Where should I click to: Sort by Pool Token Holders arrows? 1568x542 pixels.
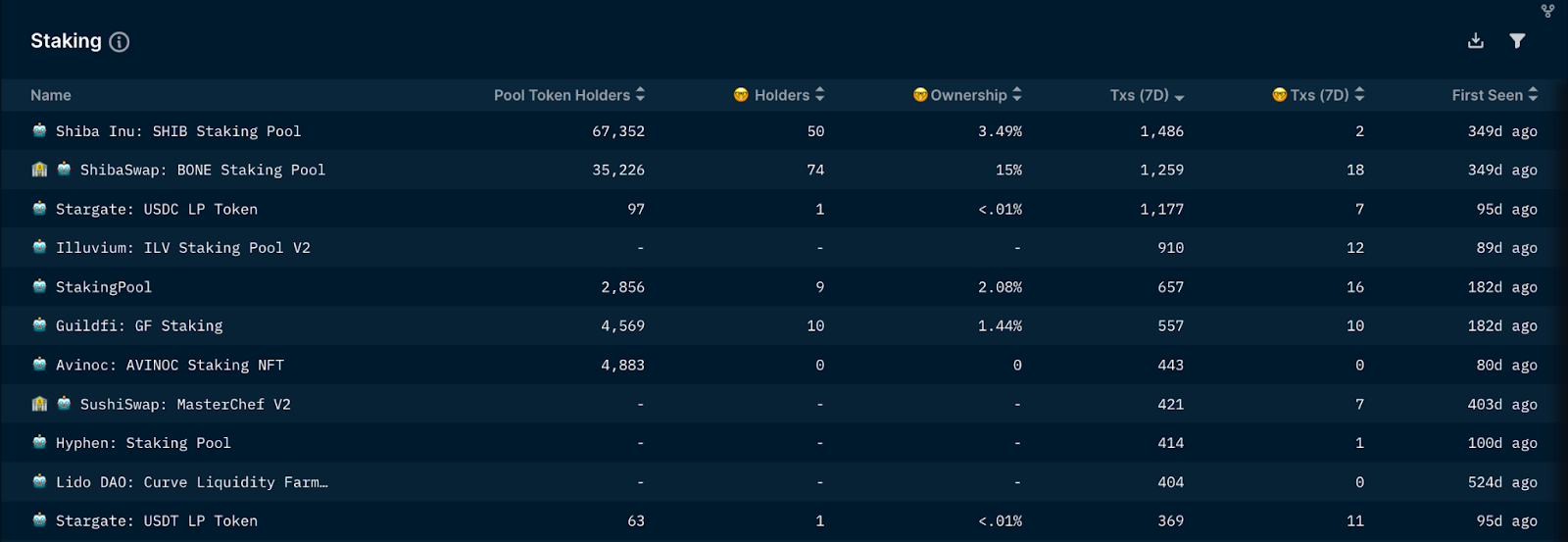click(x=640, y=94)
